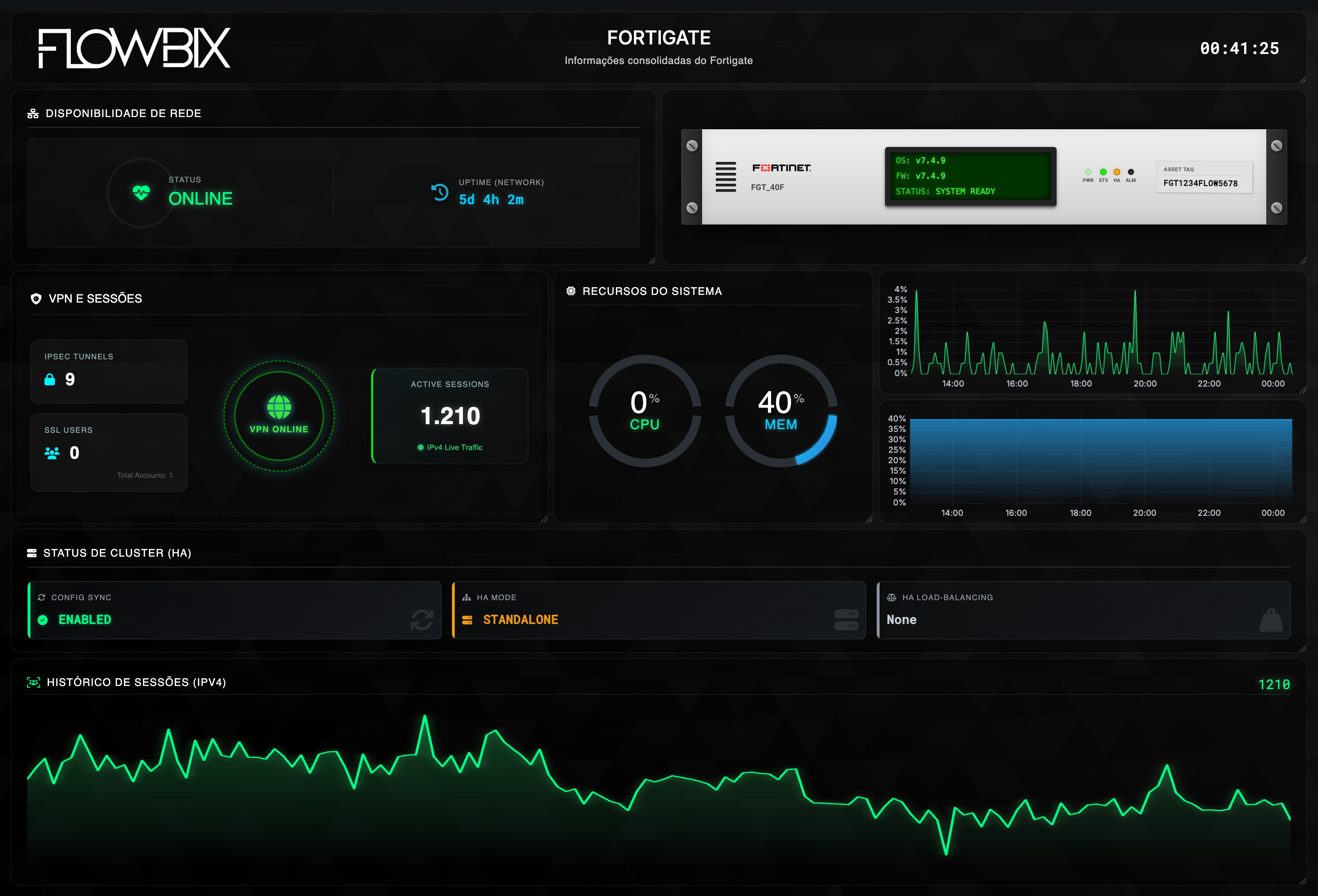This screenshot has height=896, width=1318.
Task: Click the SSL users group icon
Action: (x=52, y=453)
